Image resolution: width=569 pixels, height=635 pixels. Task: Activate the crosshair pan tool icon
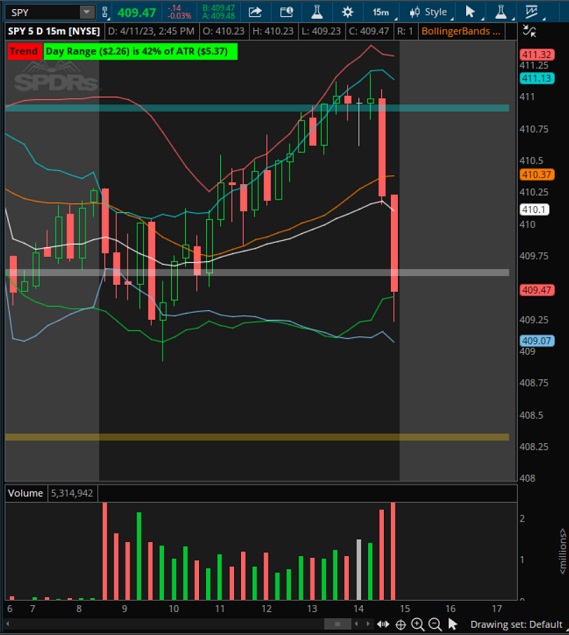(x=401, y=624)
